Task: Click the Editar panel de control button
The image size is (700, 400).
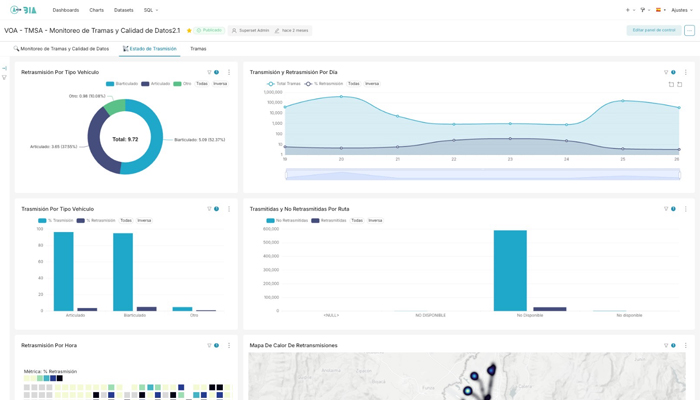Action: click(x=654, y=30)
